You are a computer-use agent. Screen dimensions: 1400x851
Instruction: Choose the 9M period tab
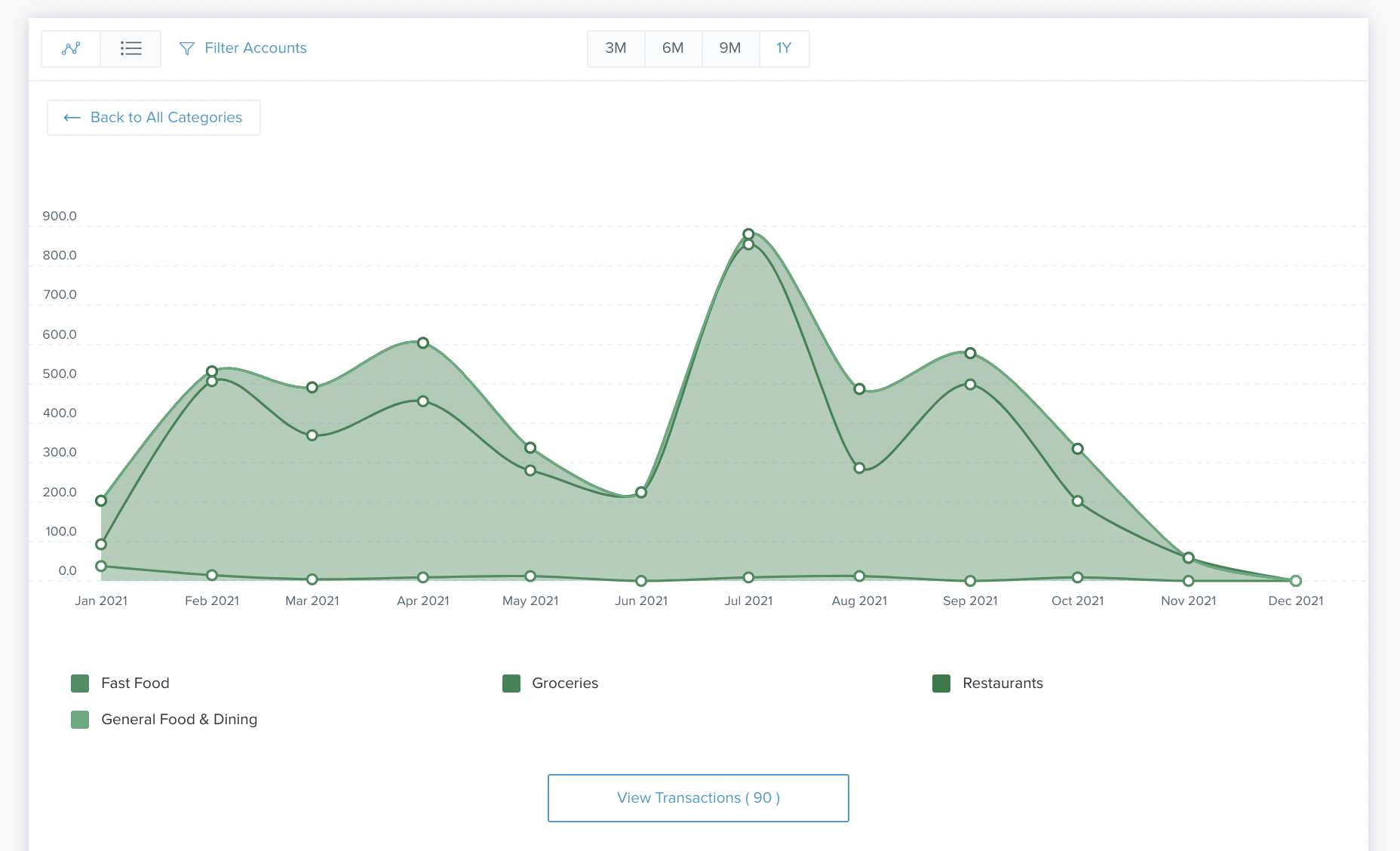click(730, 48)
